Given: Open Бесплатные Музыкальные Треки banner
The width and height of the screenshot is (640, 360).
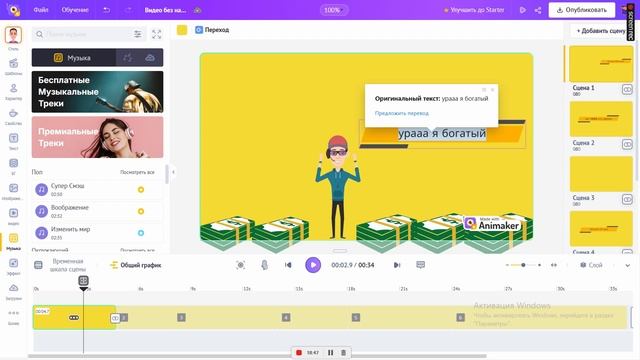Looking at the screenshot, I should [x=98, y=92].
